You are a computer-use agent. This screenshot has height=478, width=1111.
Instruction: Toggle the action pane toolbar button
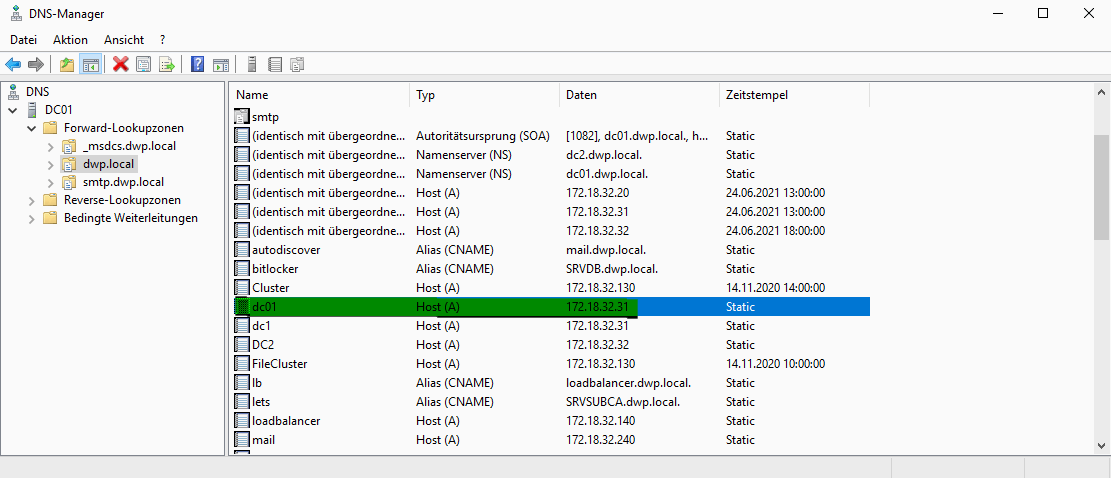click(x=220, y=65)
